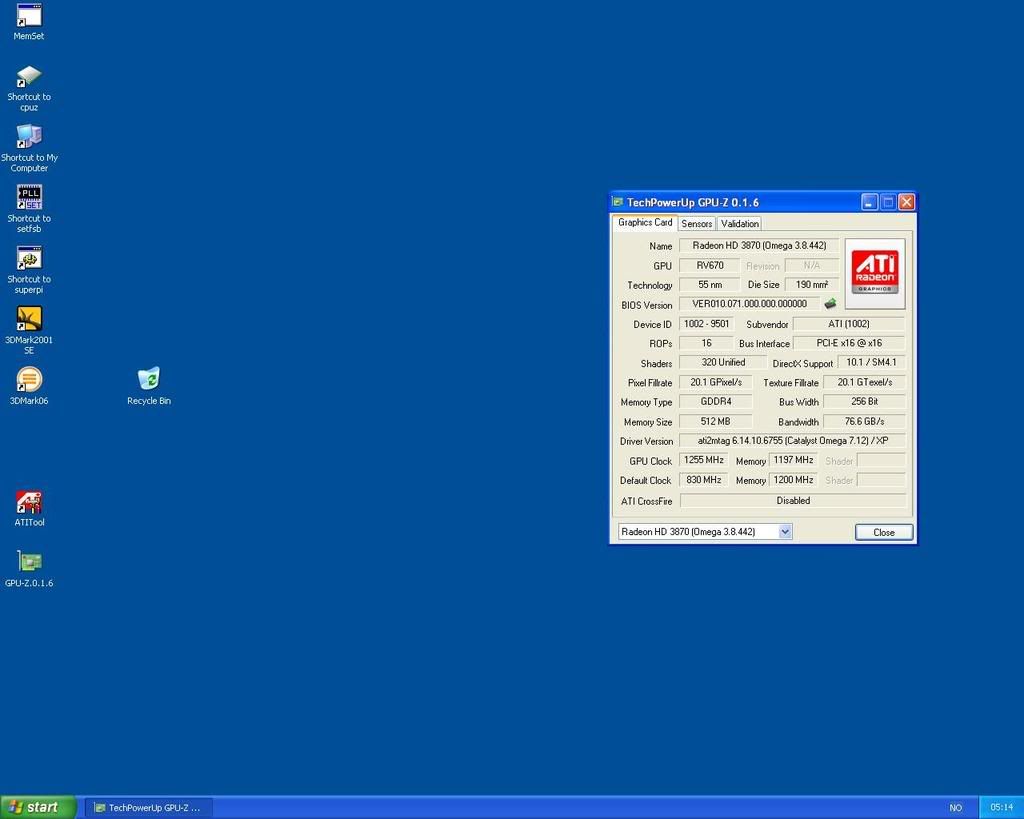Click the default Memory field 1200 MHz
Screen dimensions: 1024x819
(x=793, y=480)
